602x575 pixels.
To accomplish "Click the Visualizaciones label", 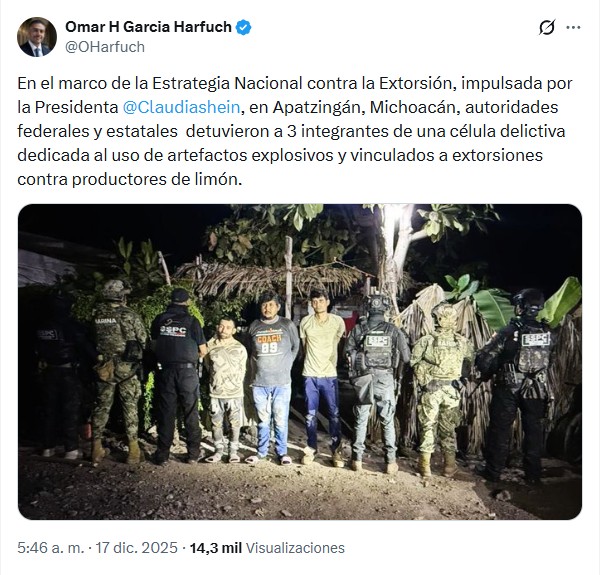I will click(x=295, y=548).
